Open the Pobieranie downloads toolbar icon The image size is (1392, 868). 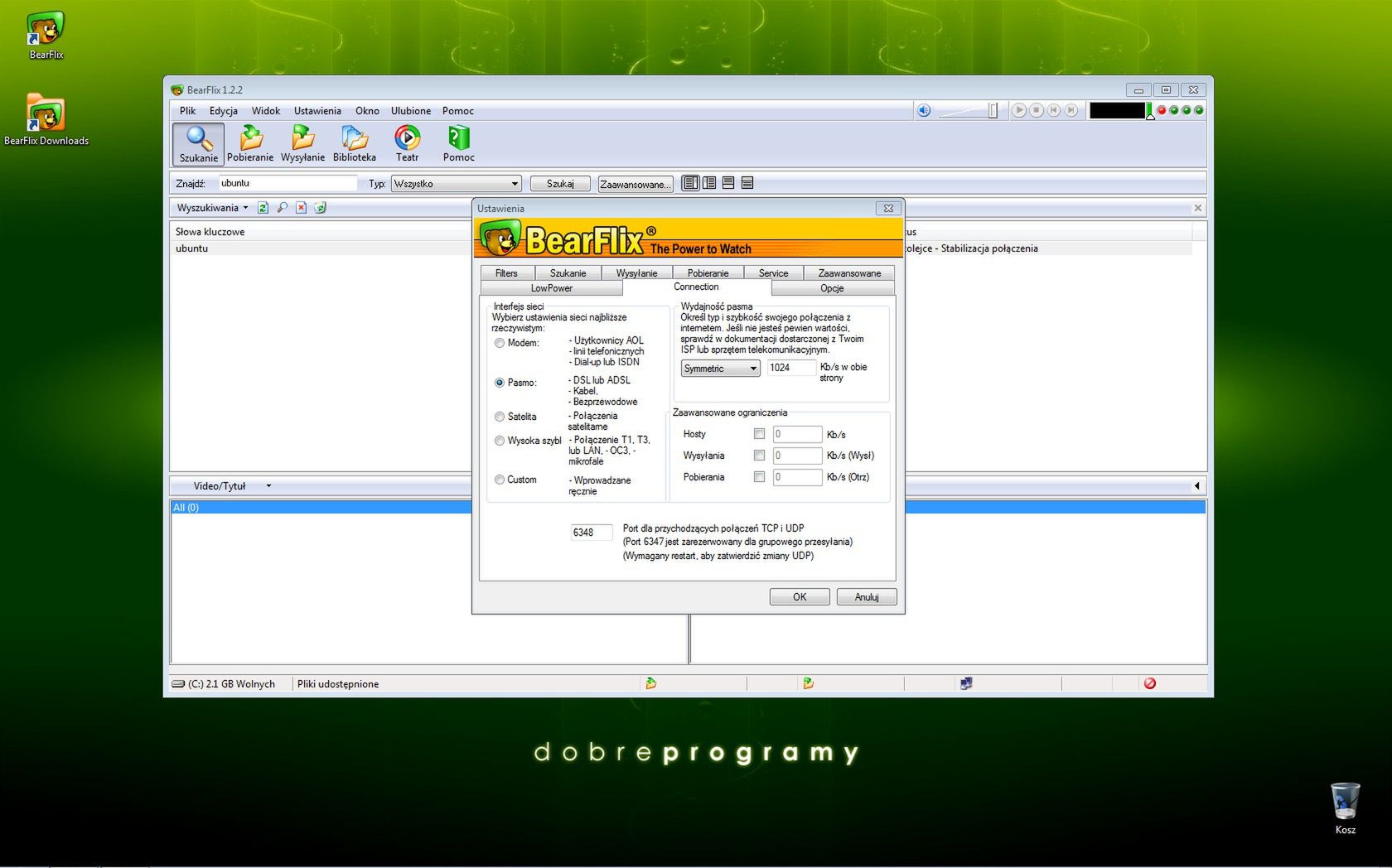coord(250,144)
